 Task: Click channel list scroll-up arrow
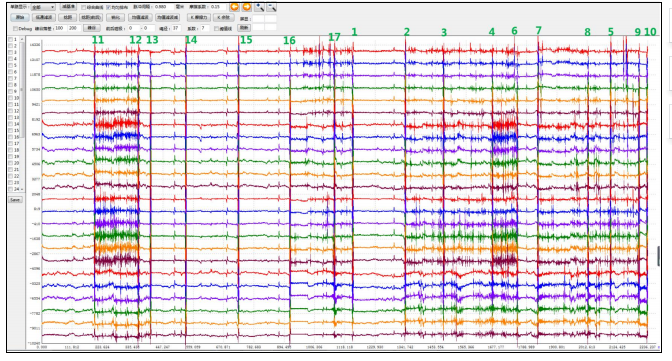click(x=22, y=39)
